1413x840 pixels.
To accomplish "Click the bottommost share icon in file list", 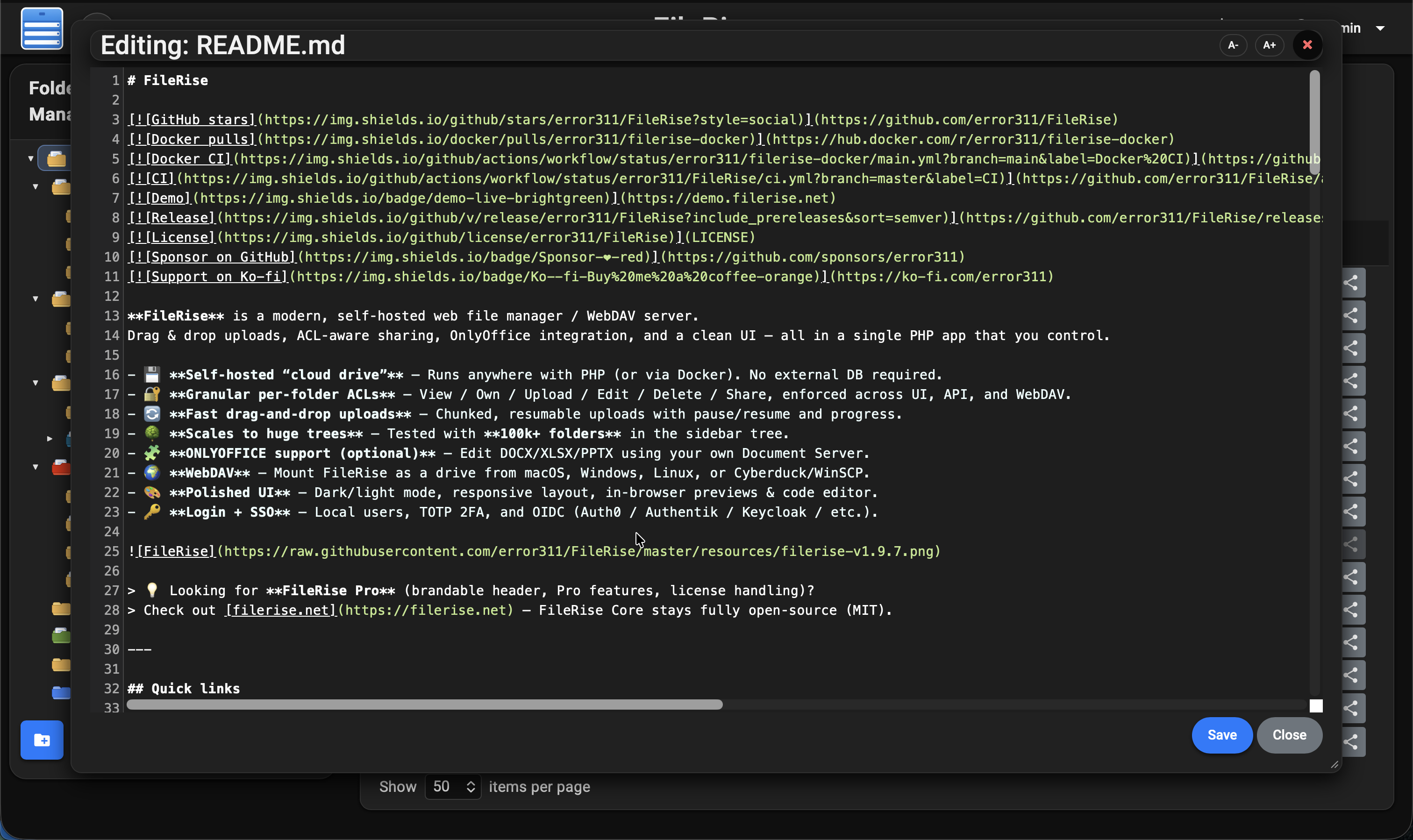I will pyautogui.click(x=1352, y=741).
